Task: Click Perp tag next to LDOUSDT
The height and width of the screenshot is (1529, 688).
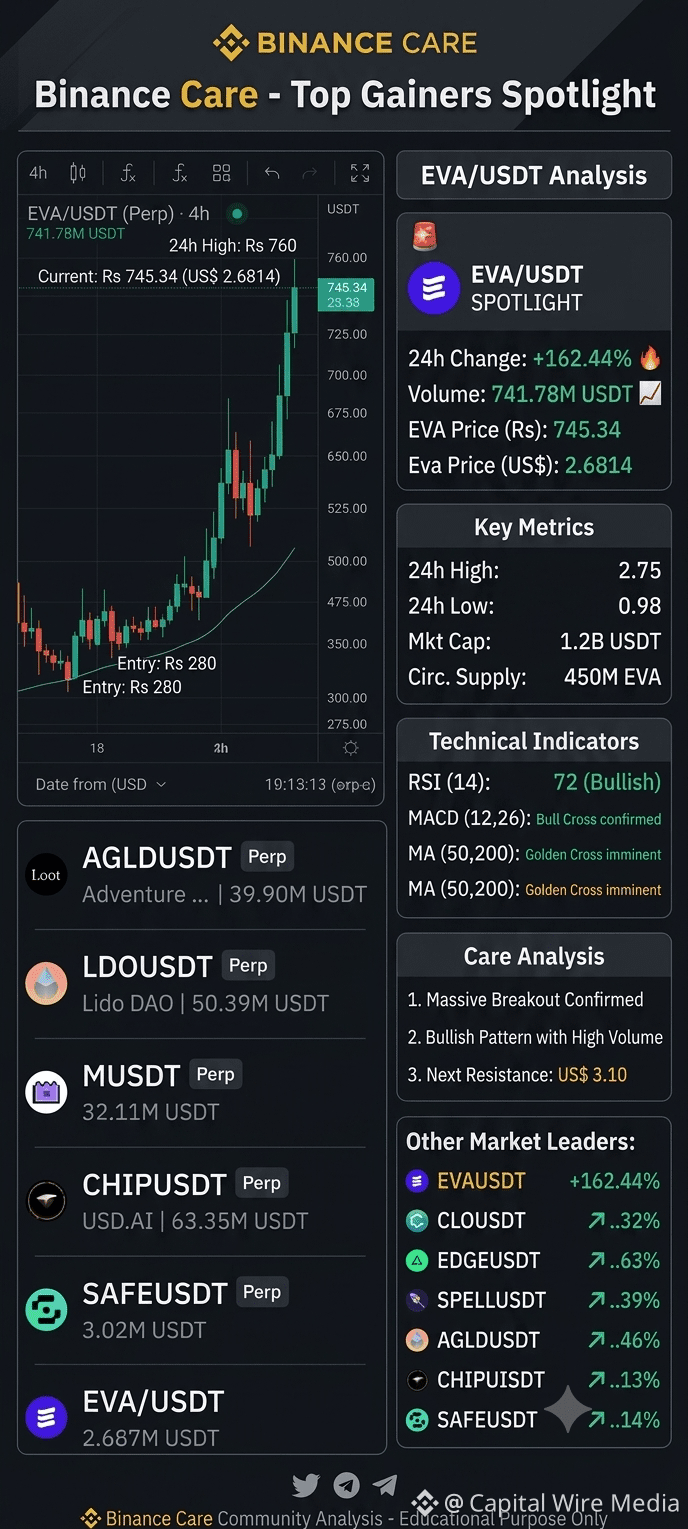Action: (x=248, y=966)
